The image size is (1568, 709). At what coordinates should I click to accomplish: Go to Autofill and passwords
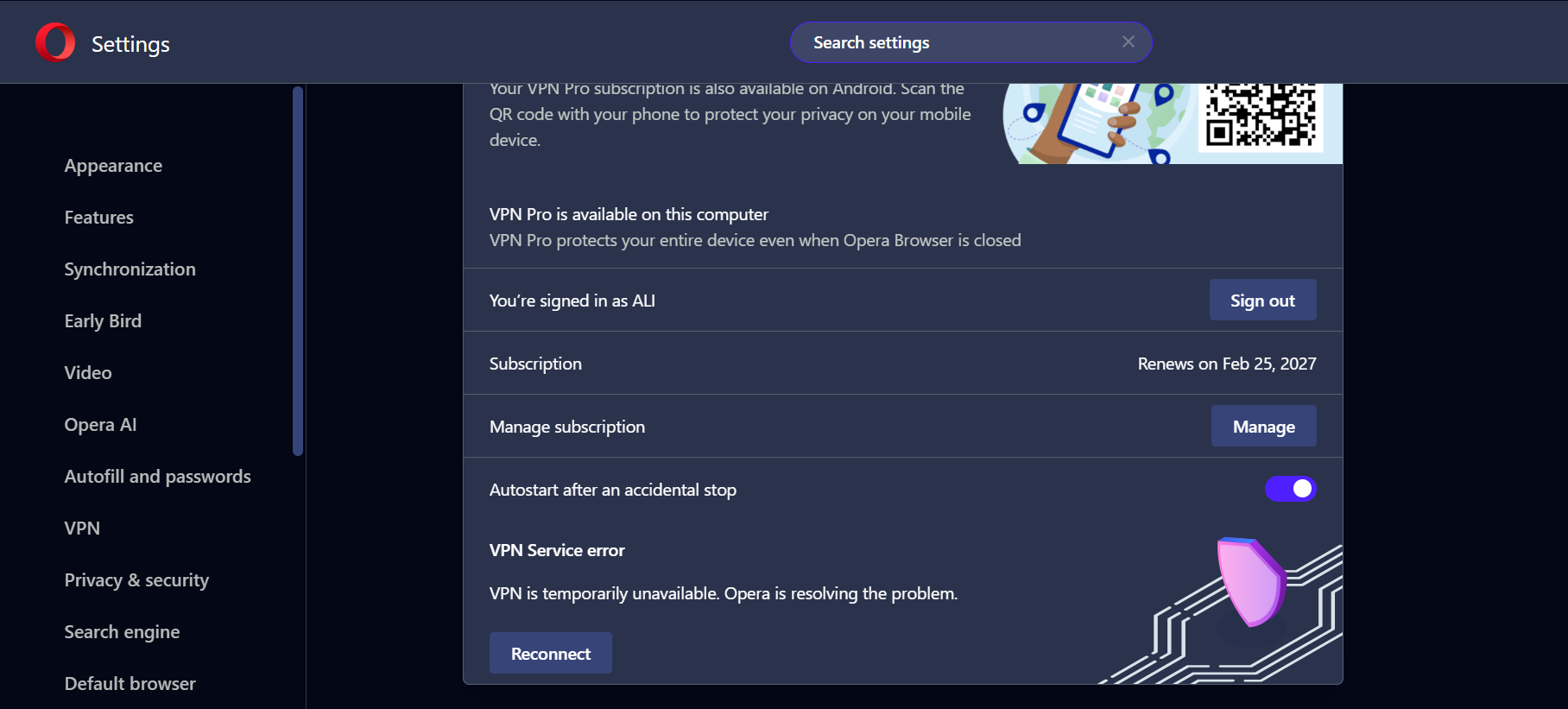pos(158,477)
